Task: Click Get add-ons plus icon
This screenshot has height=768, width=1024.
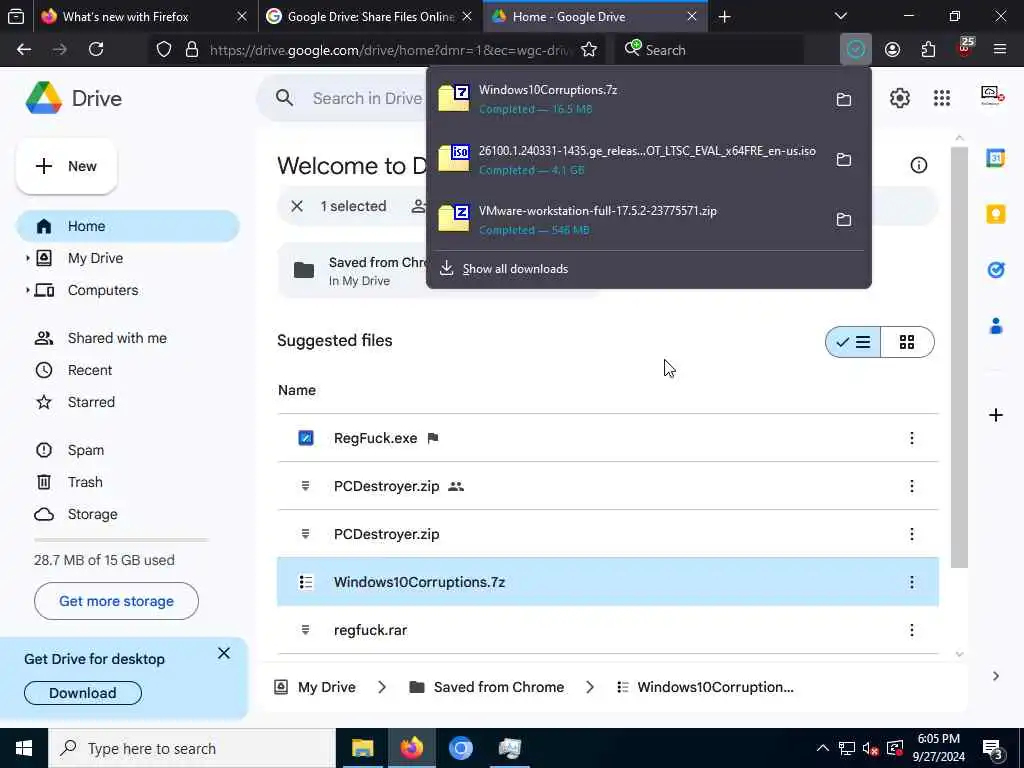Action: [996, 415]
